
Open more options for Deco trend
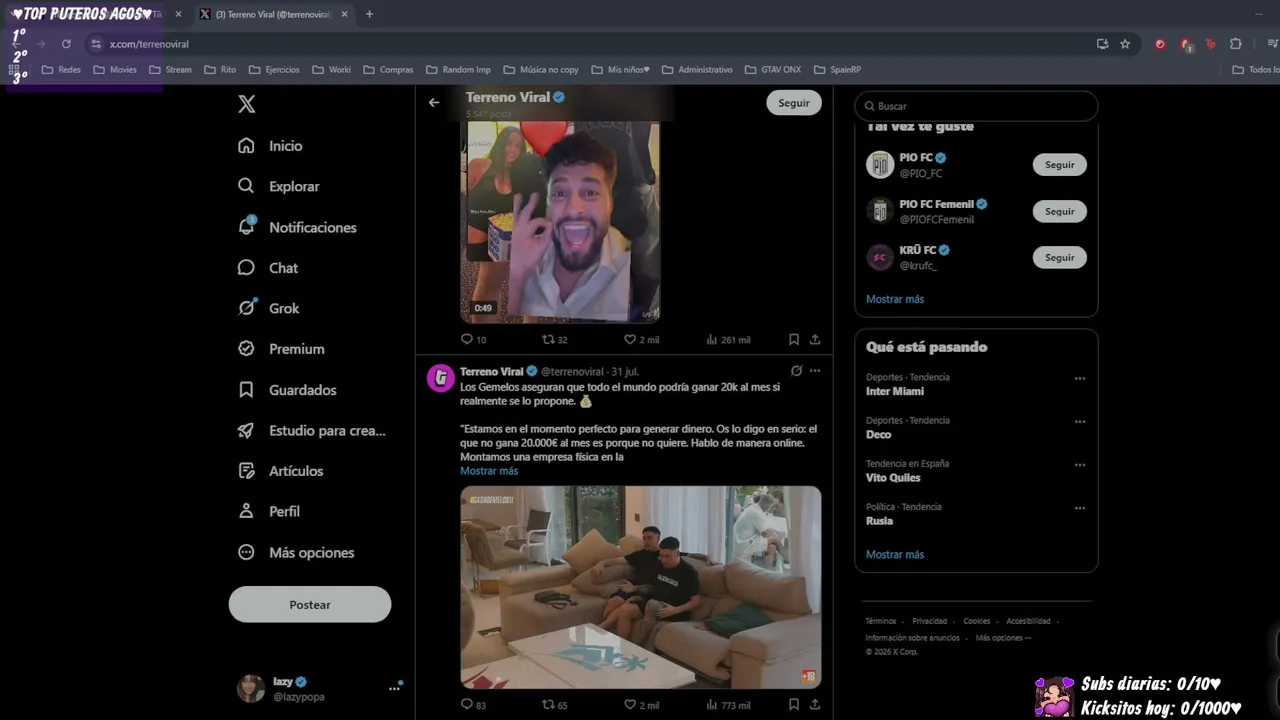pos(1080,422)
